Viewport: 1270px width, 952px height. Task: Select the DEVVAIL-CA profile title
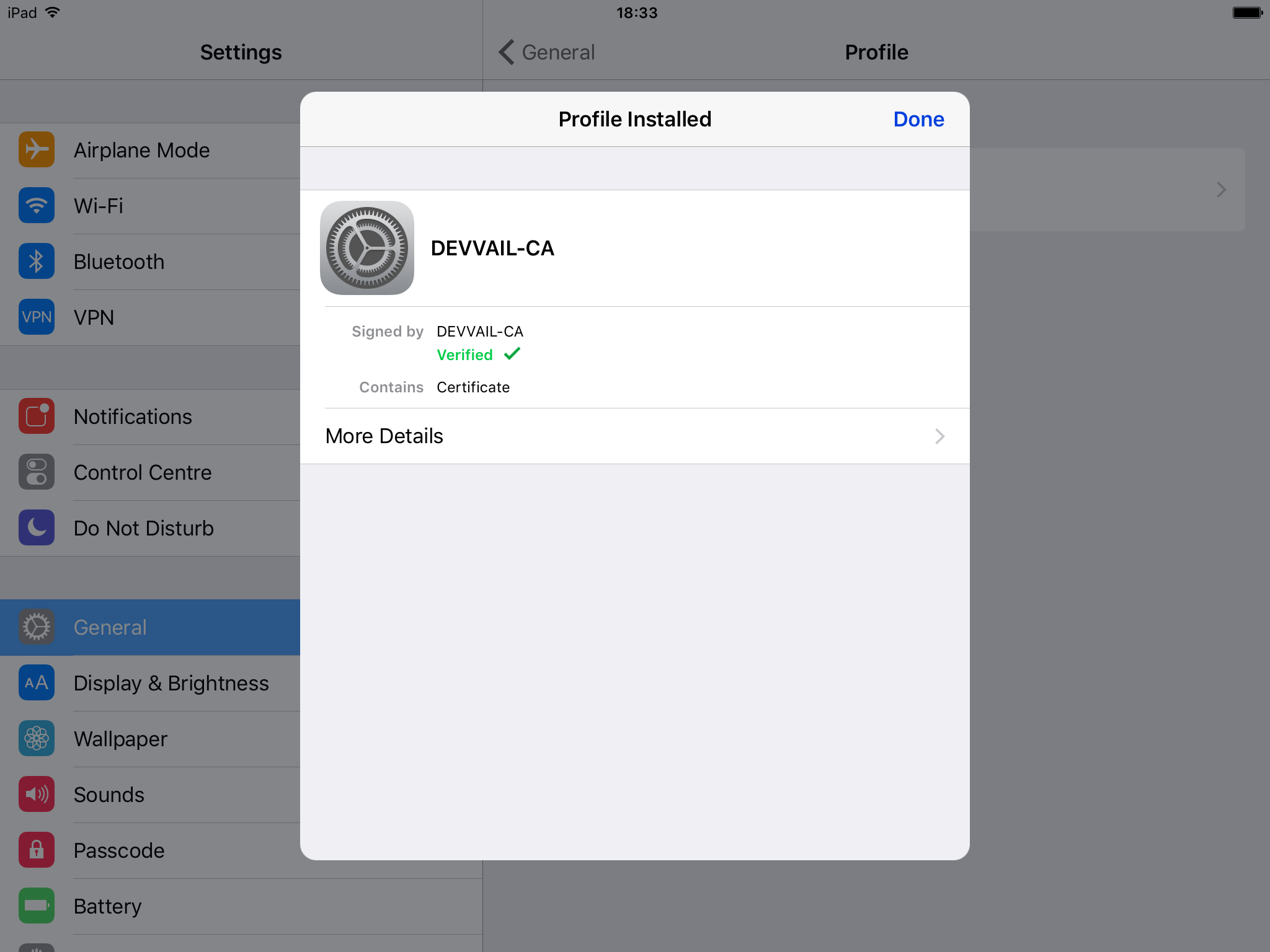pyautogui.click(x=492, y=248)
